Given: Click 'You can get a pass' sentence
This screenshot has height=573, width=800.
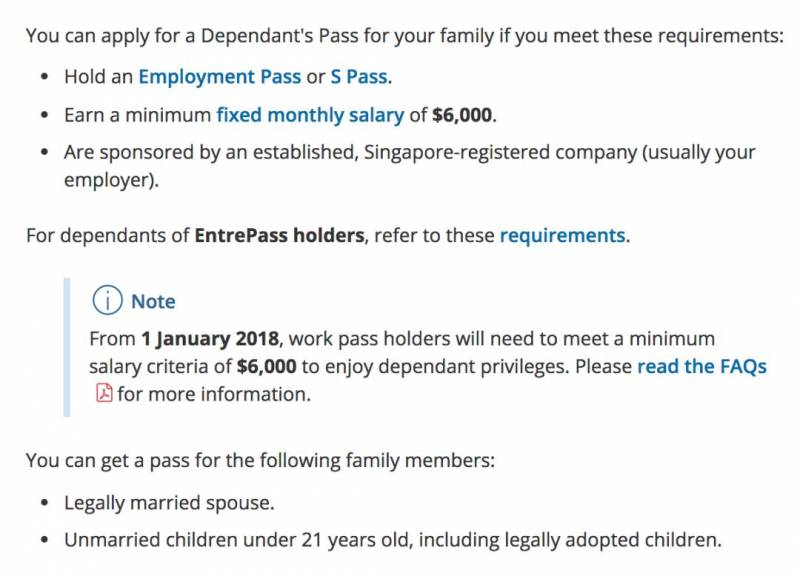Looking at the screenshot, I should [x=260, y=461].
